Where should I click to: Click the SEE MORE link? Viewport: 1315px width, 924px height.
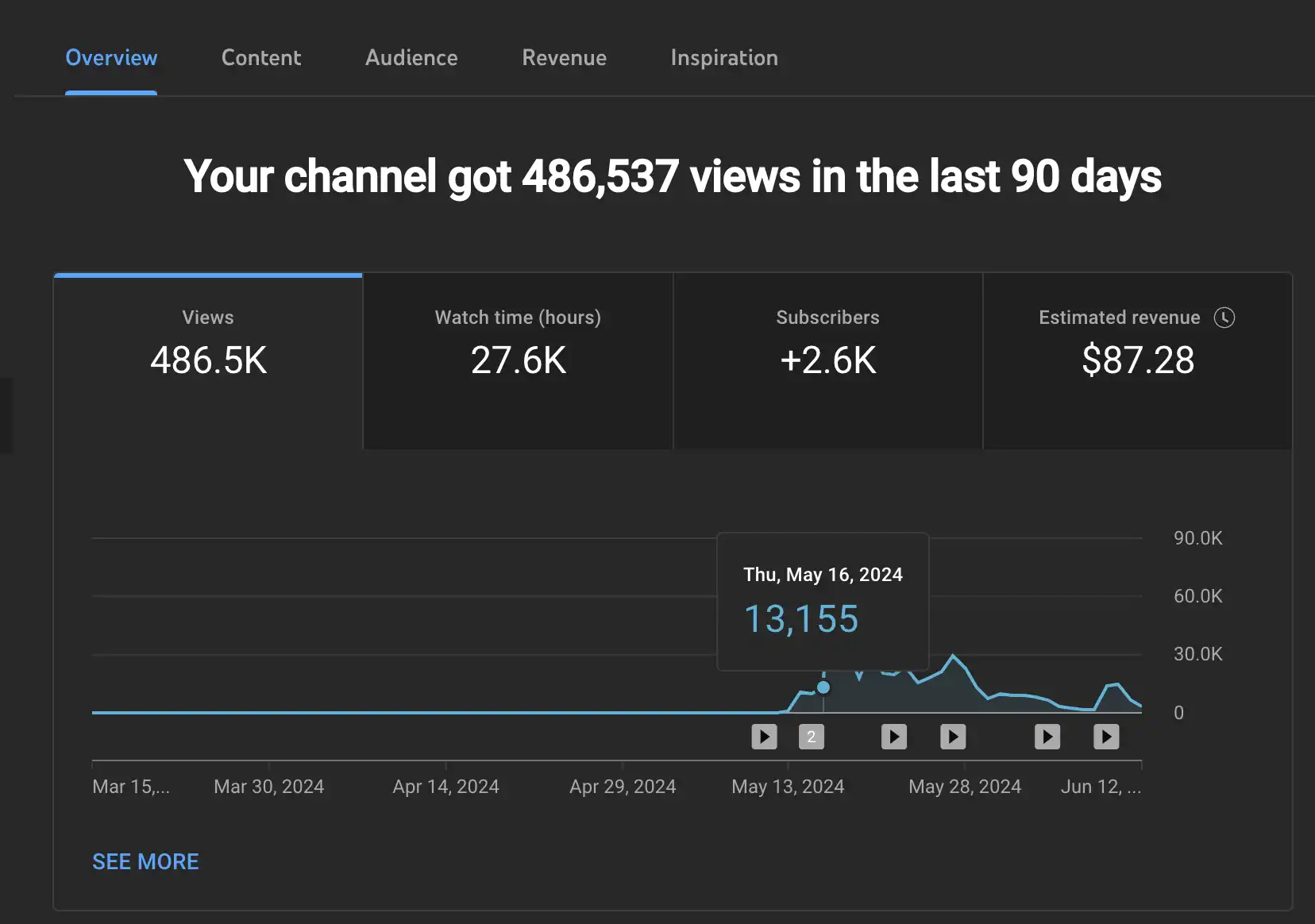click(x=145, y=861)
